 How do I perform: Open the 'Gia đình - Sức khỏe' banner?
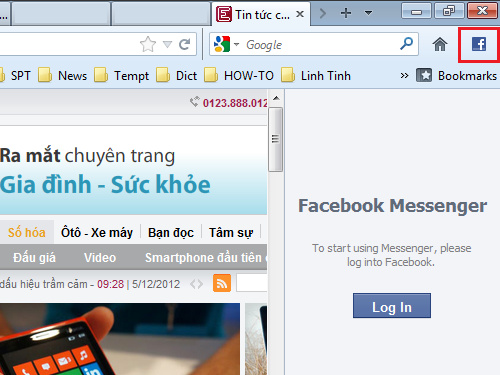coord(133,170)
